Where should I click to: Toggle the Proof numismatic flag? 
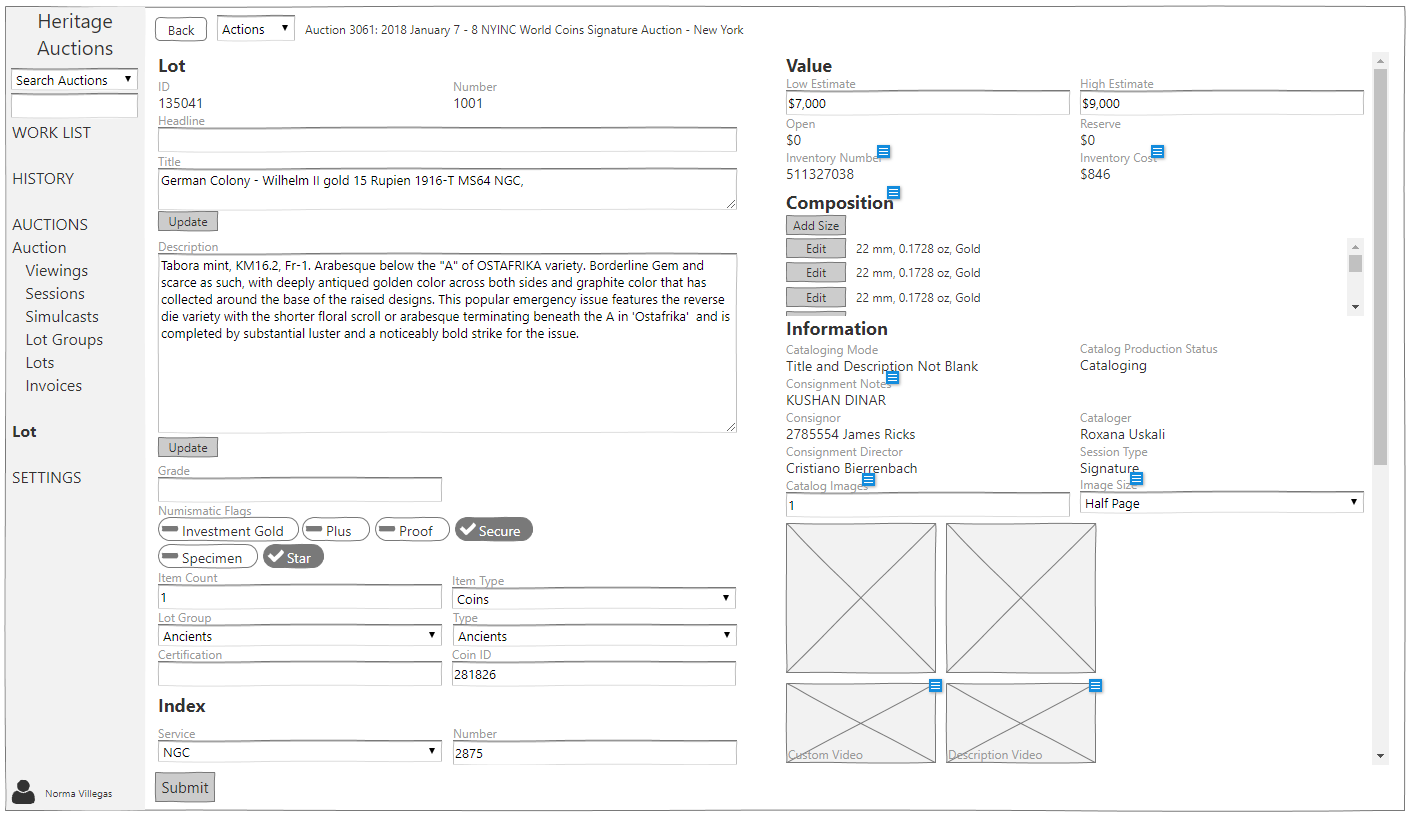(x=412, y=530)
